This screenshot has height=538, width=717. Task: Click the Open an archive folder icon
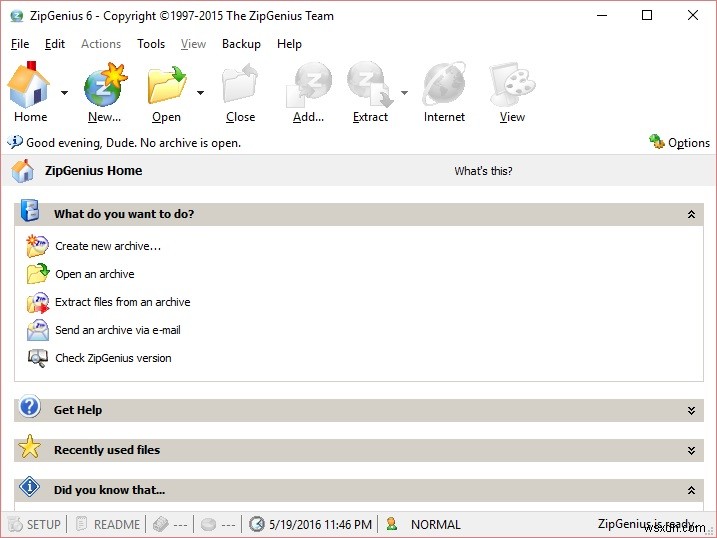[37, 274]
